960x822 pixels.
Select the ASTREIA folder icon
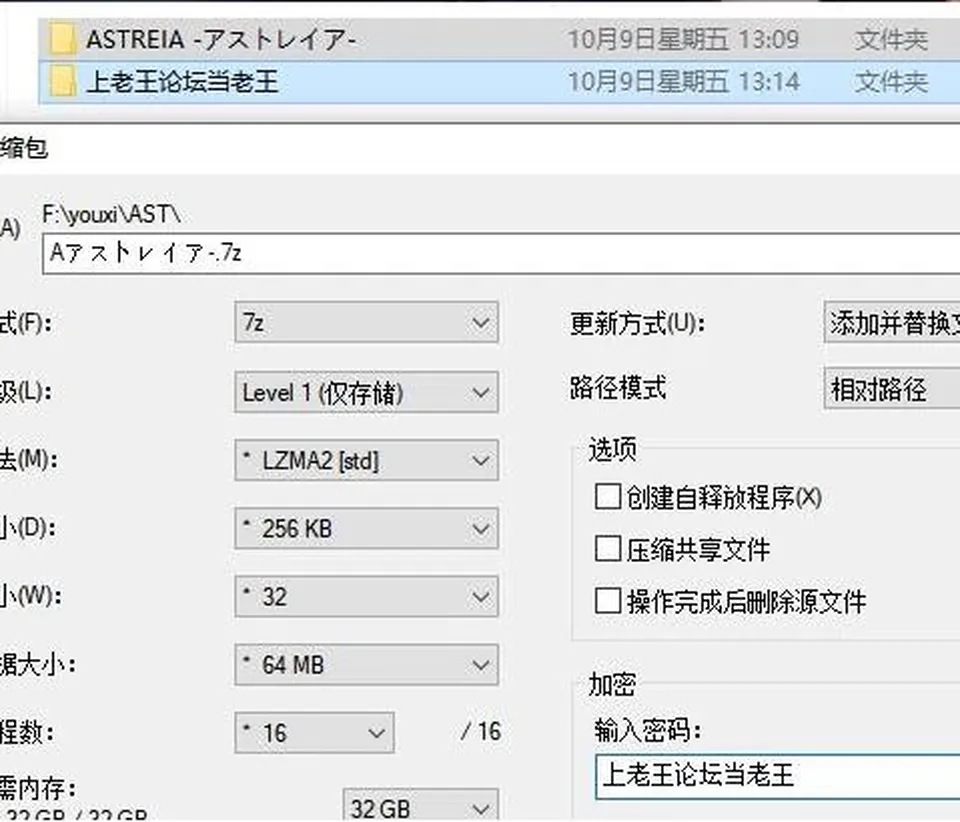(62, 39)
